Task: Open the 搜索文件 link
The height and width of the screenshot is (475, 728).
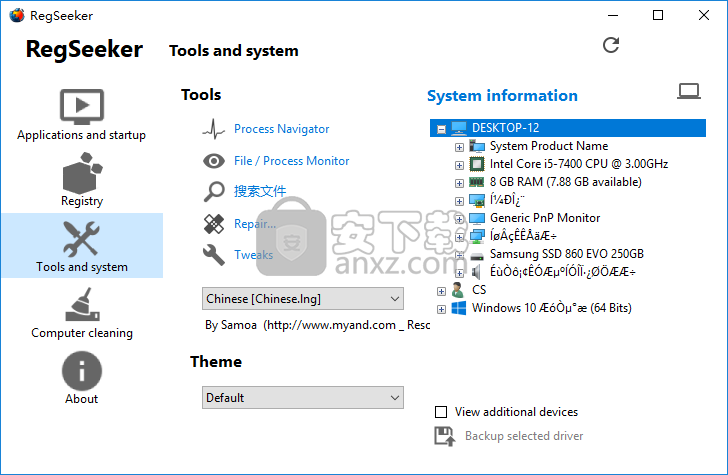Action: coord(260,191)
